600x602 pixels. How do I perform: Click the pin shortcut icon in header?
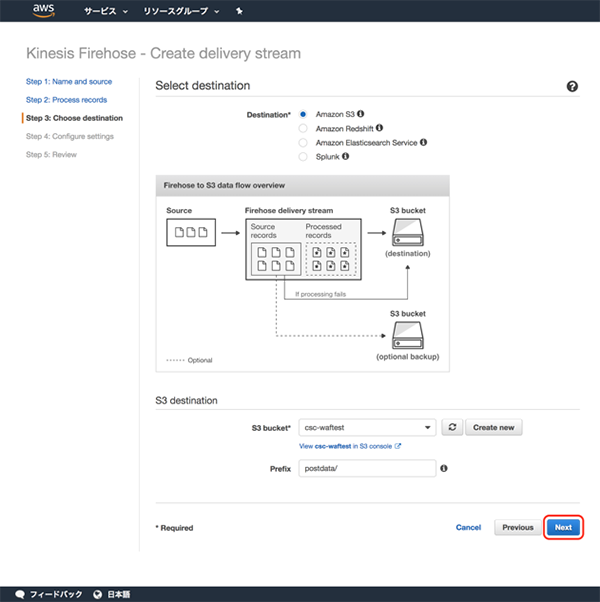click(x=238, y=12)
